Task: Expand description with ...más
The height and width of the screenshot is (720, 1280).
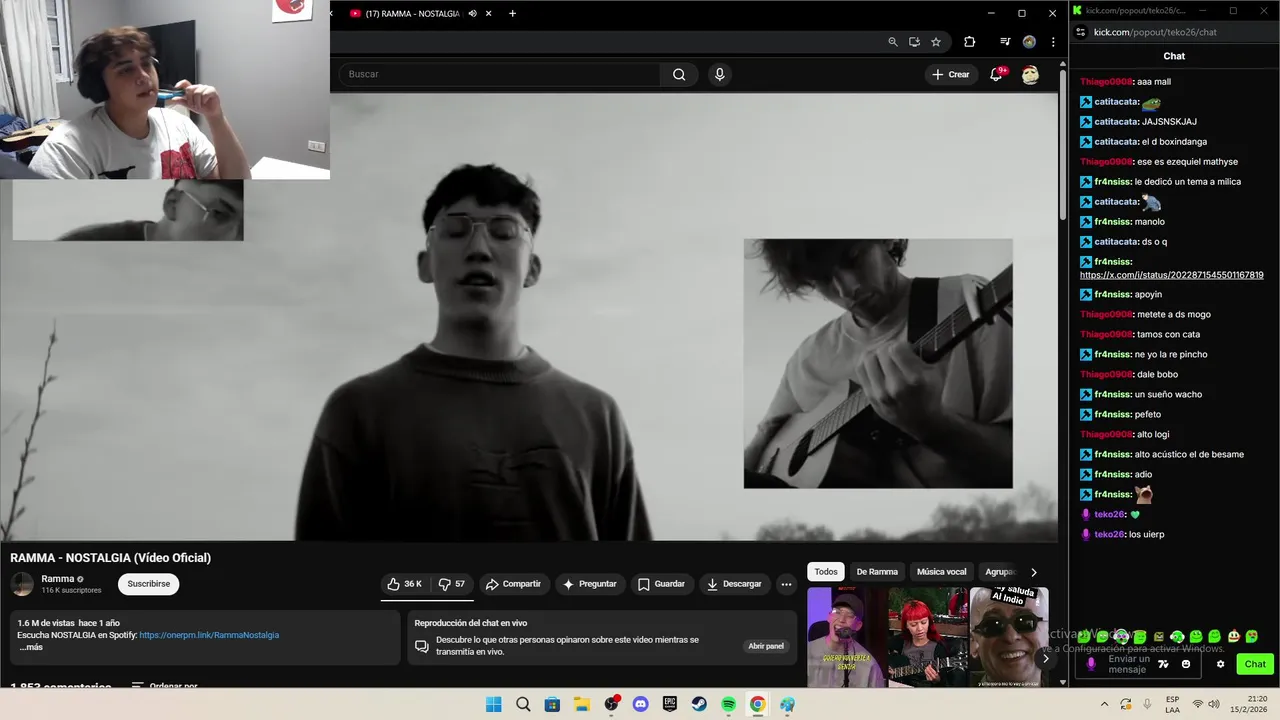Action: 31,647
